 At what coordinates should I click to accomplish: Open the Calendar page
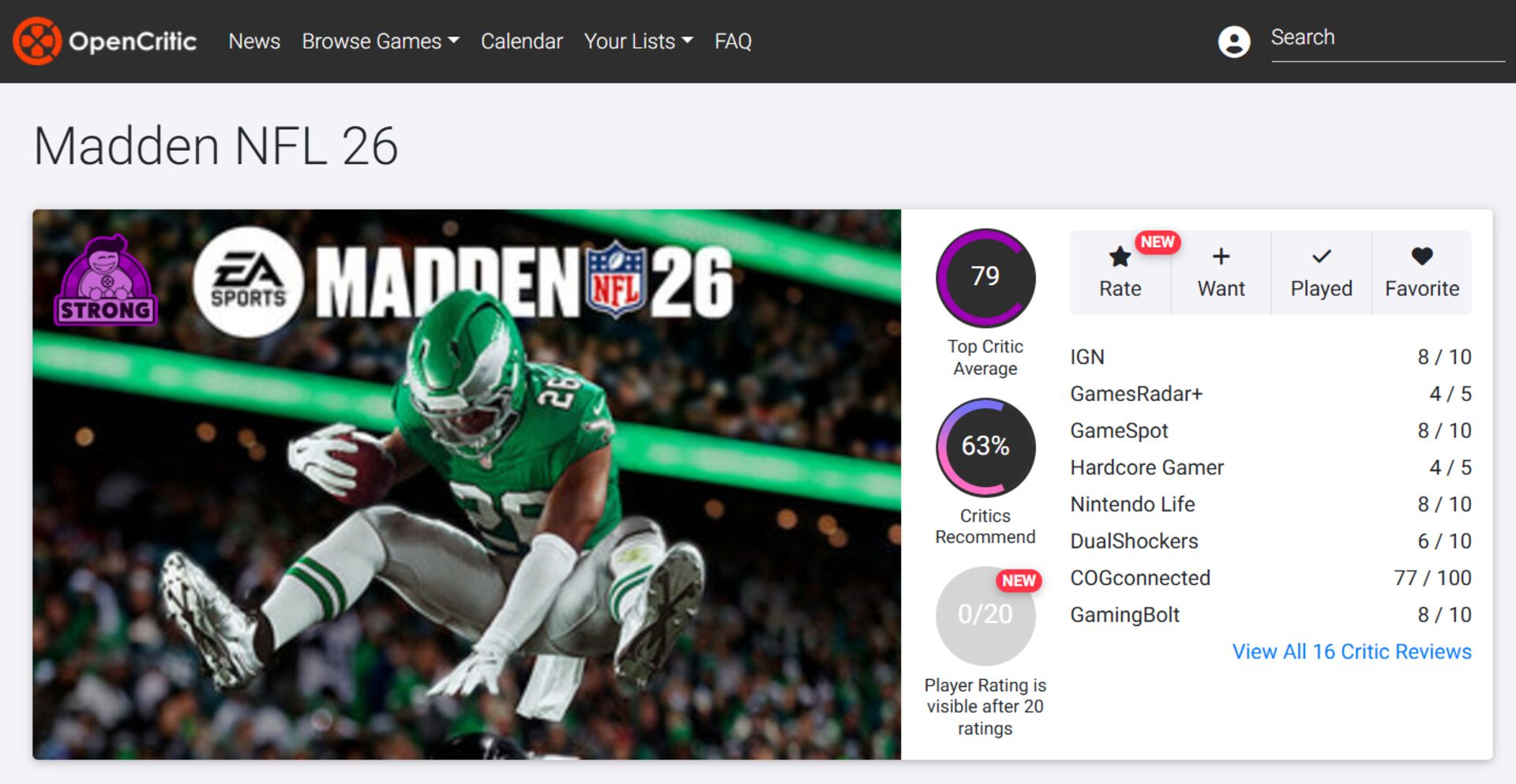(521, 41)
